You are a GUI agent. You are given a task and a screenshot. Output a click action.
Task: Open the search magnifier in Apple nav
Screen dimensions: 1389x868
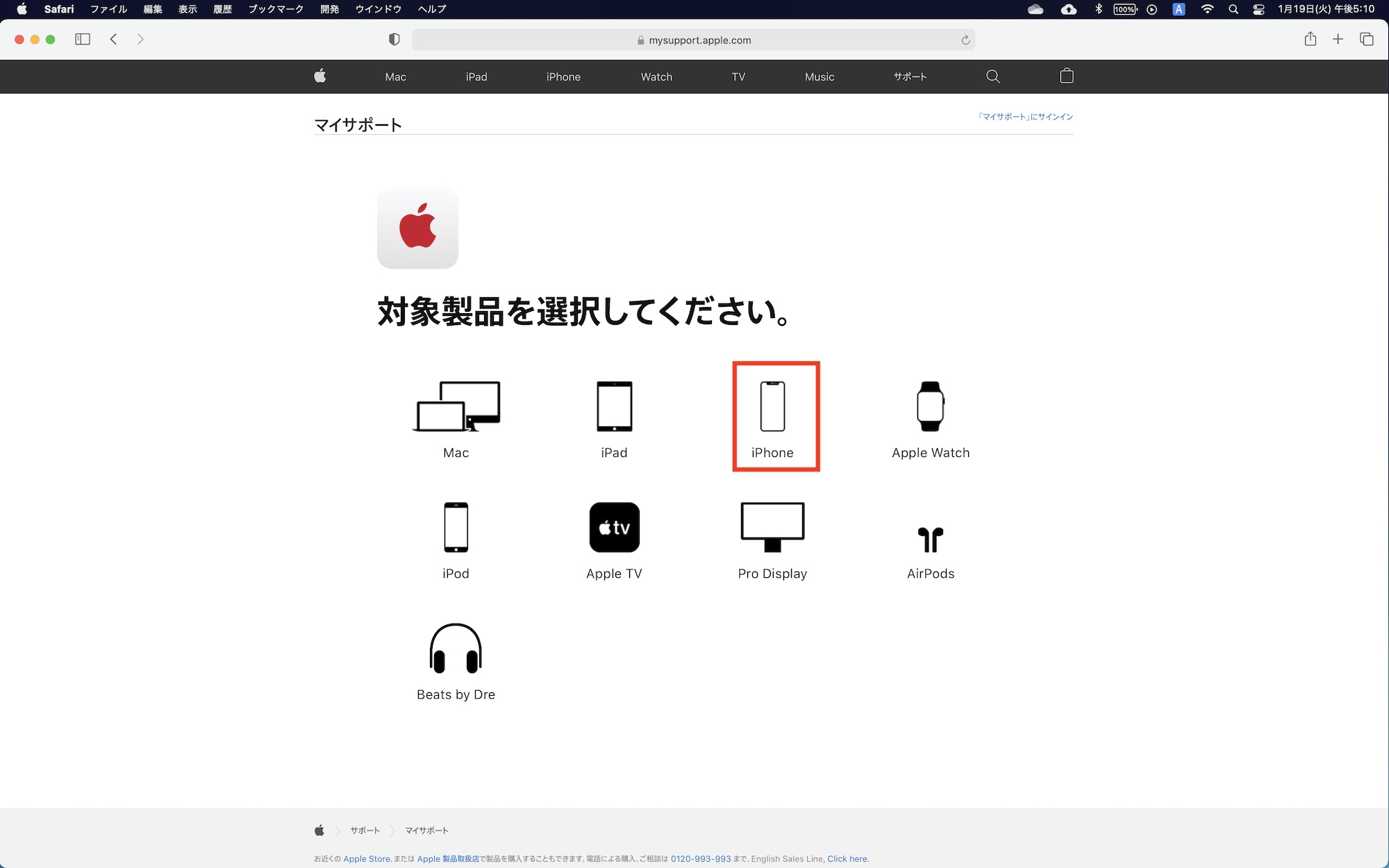(992, 76)
